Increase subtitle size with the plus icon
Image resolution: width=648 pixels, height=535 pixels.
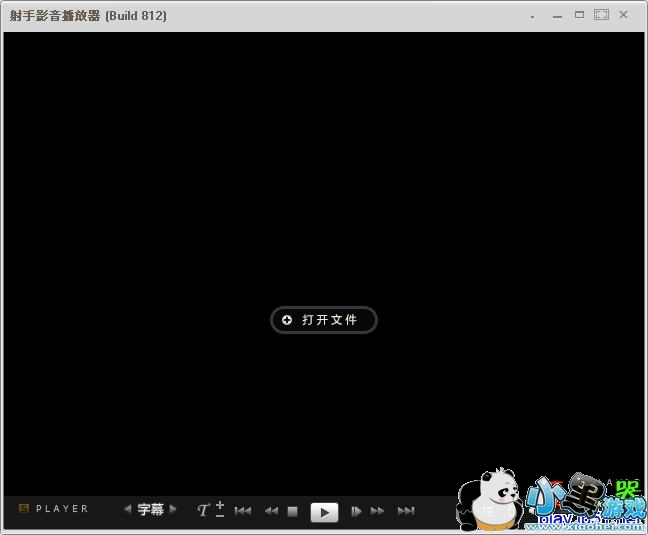pos(220,504)
